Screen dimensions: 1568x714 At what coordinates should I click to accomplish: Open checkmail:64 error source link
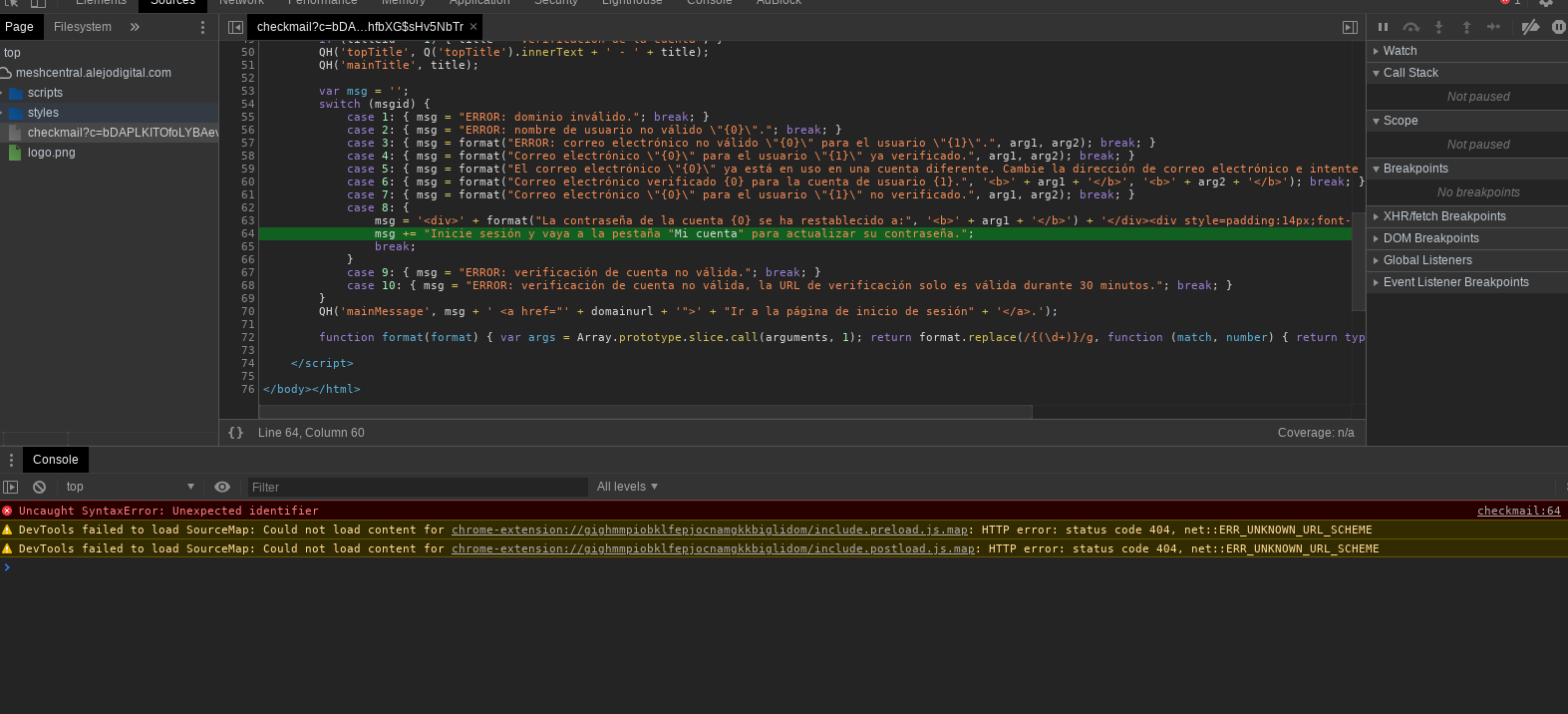pyautogui.click(x=1518, y=511)
